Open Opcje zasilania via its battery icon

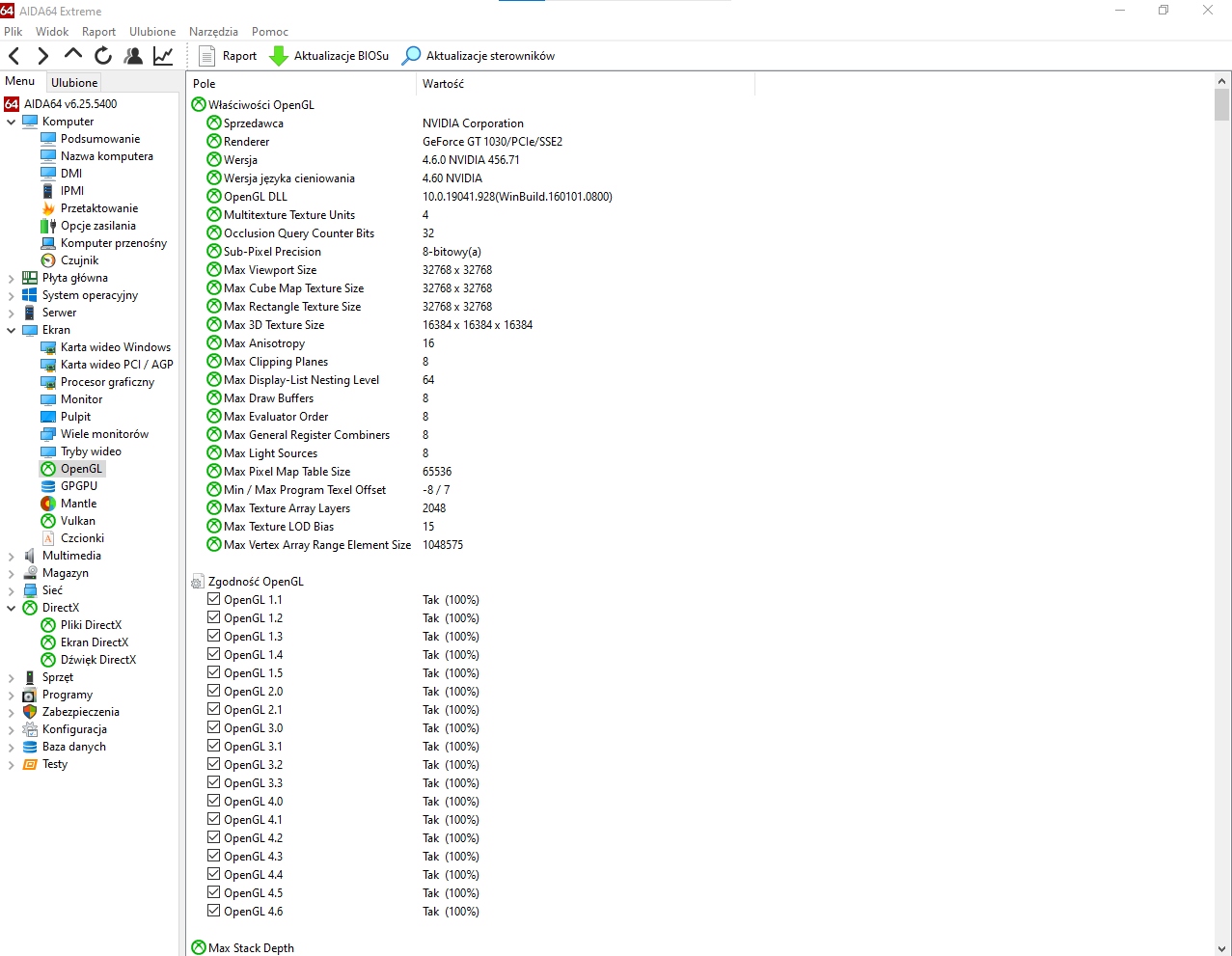pos(48,226)
